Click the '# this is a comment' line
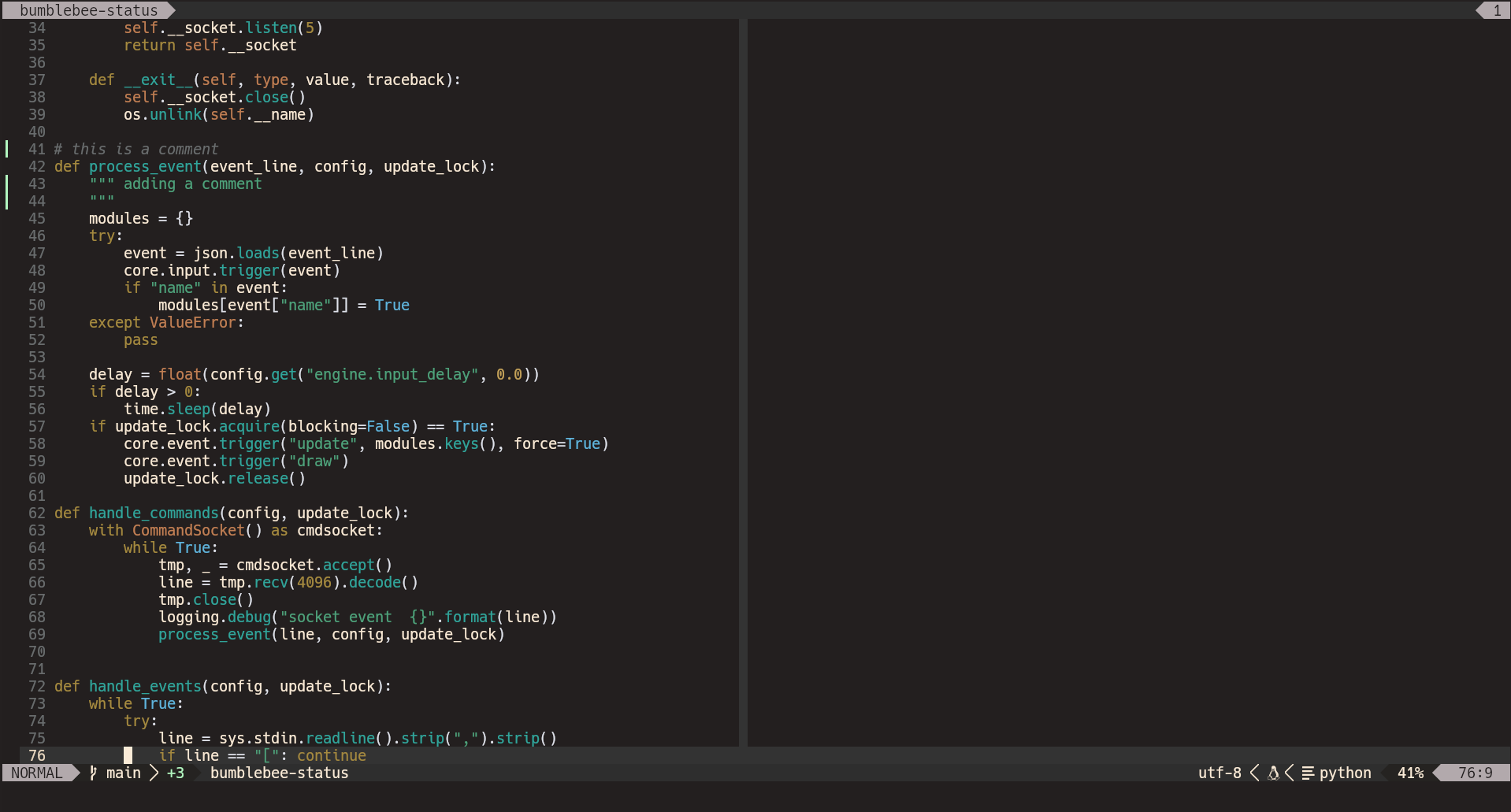 [136, 149]
